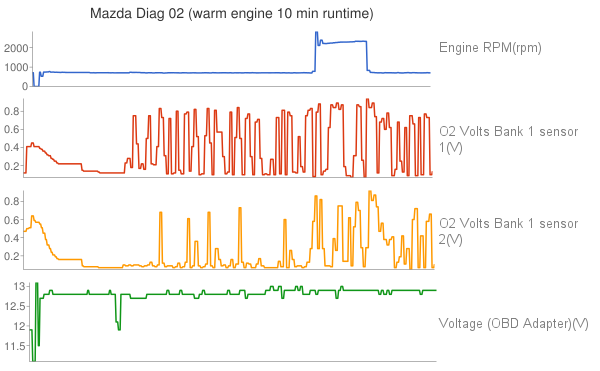
Task: Click the blue RPM spike peak
Action: [316, 33]
